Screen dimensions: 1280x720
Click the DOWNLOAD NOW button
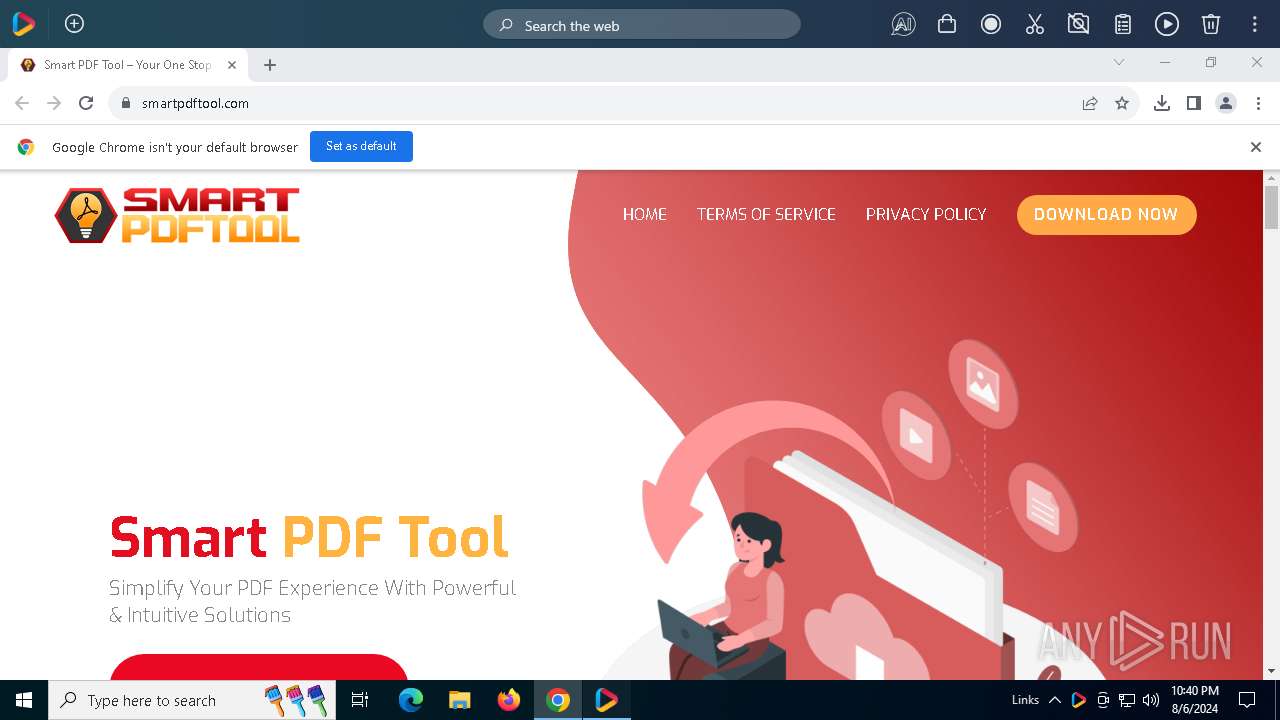click(1106, 214)
